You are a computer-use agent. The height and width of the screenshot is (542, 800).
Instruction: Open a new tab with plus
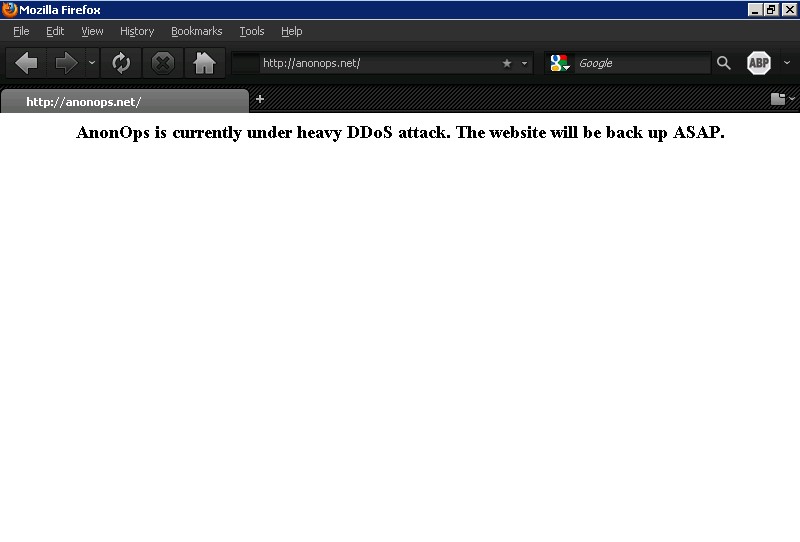click(260, 99)
